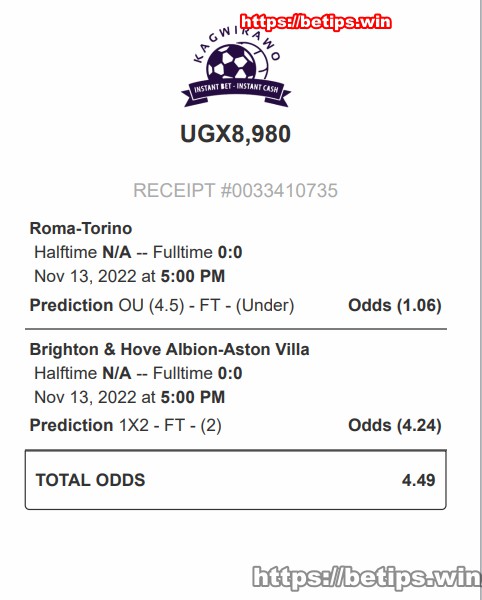
Task: Click the vertical scrollbar on right edge
Action: point(480,300)
